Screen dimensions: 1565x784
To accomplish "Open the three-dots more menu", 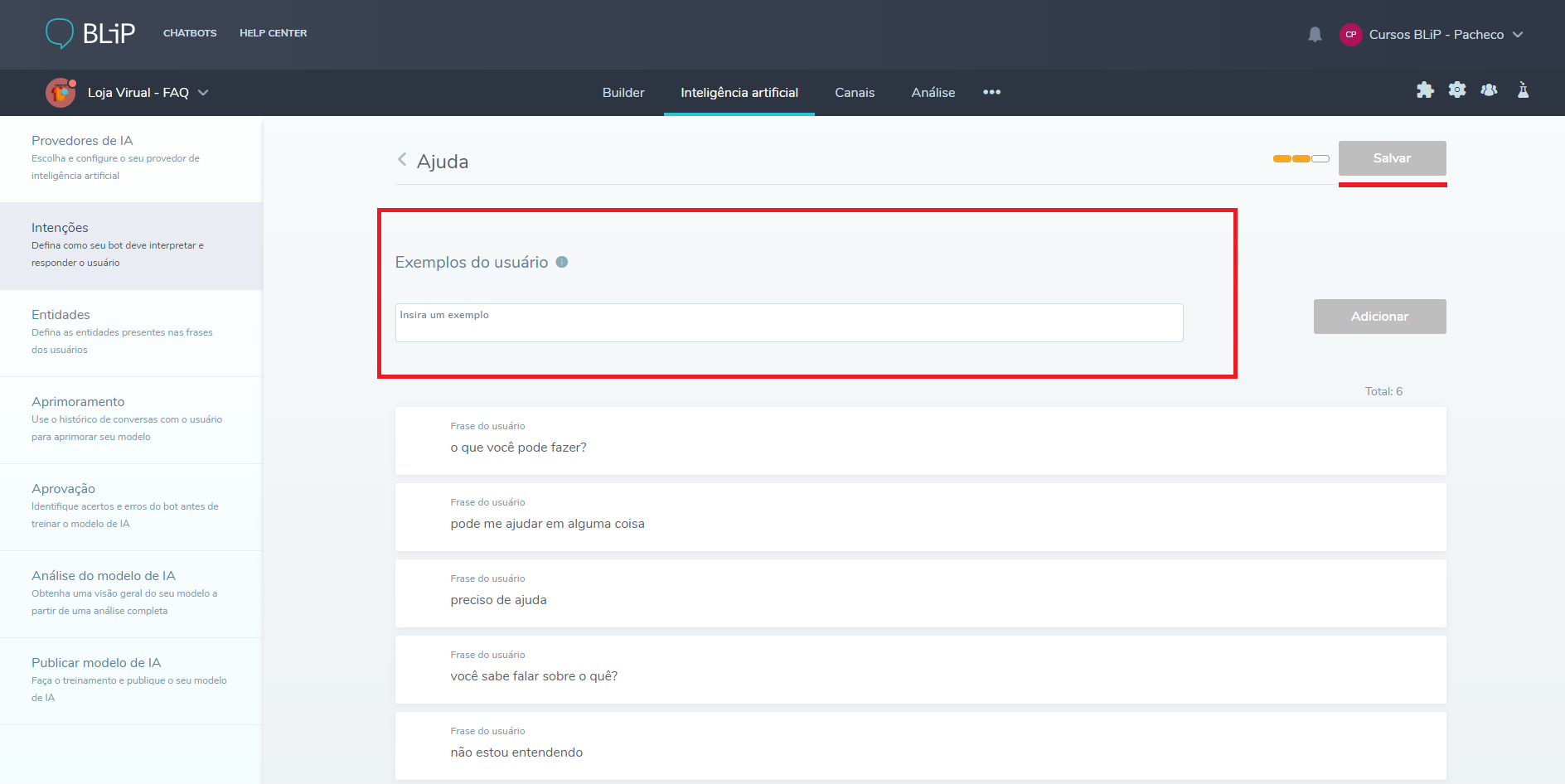I will (x=991, y=92).
